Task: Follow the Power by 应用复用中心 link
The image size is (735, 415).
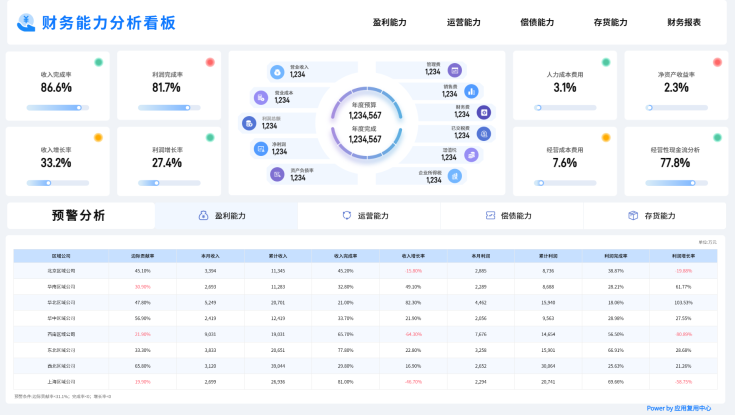Action: tap(679, 408)
